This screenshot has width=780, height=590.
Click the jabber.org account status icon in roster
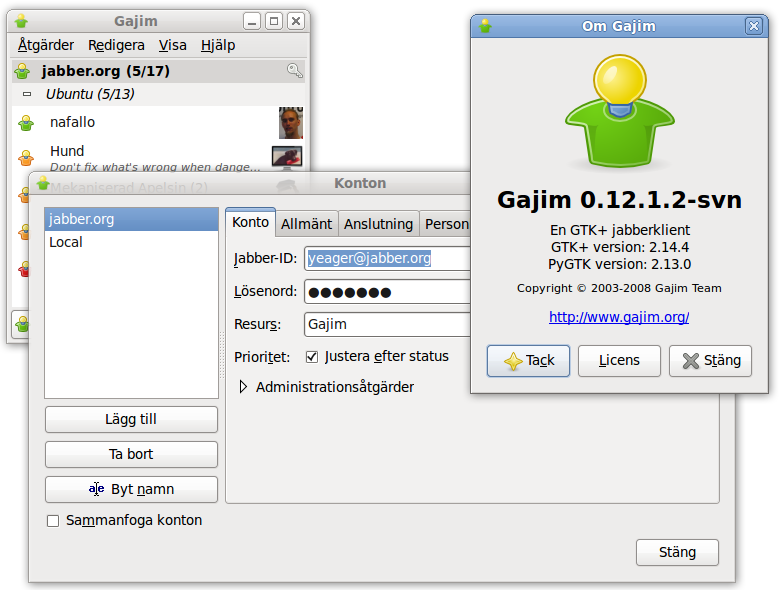pyautogui.click(x=22, y=71)
